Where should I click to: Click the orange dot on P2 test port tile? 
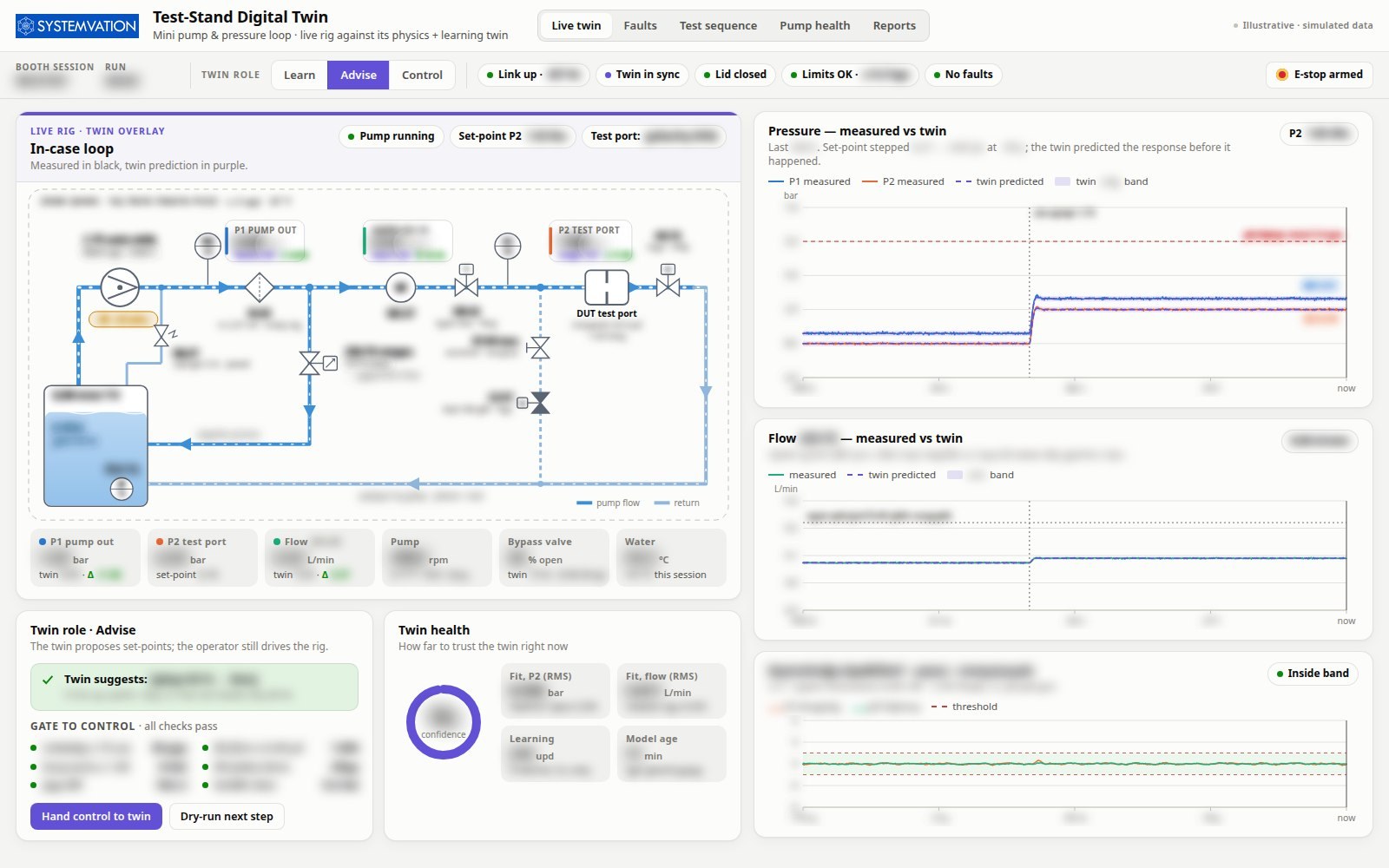click(160, 542)
